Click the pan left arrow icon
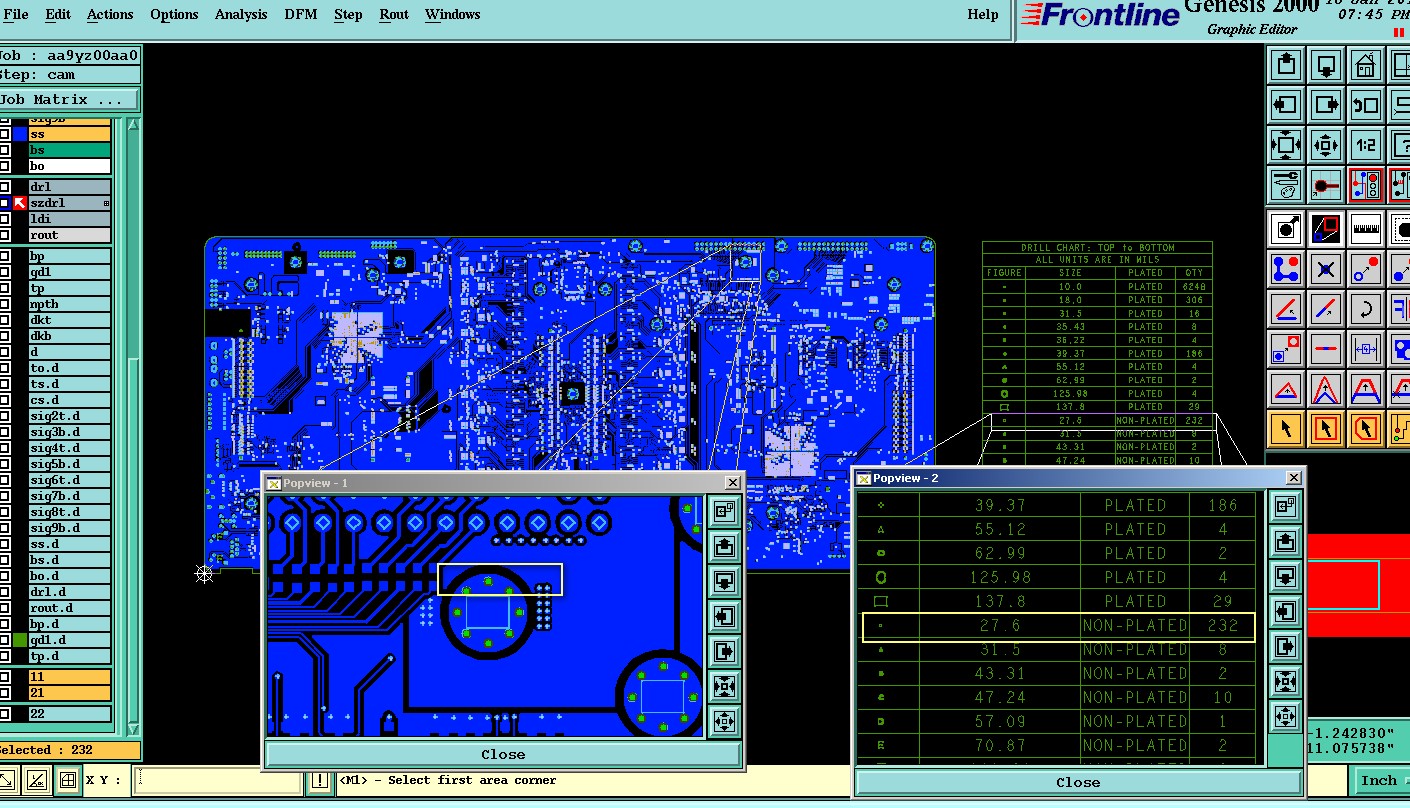 [1286, 105]
